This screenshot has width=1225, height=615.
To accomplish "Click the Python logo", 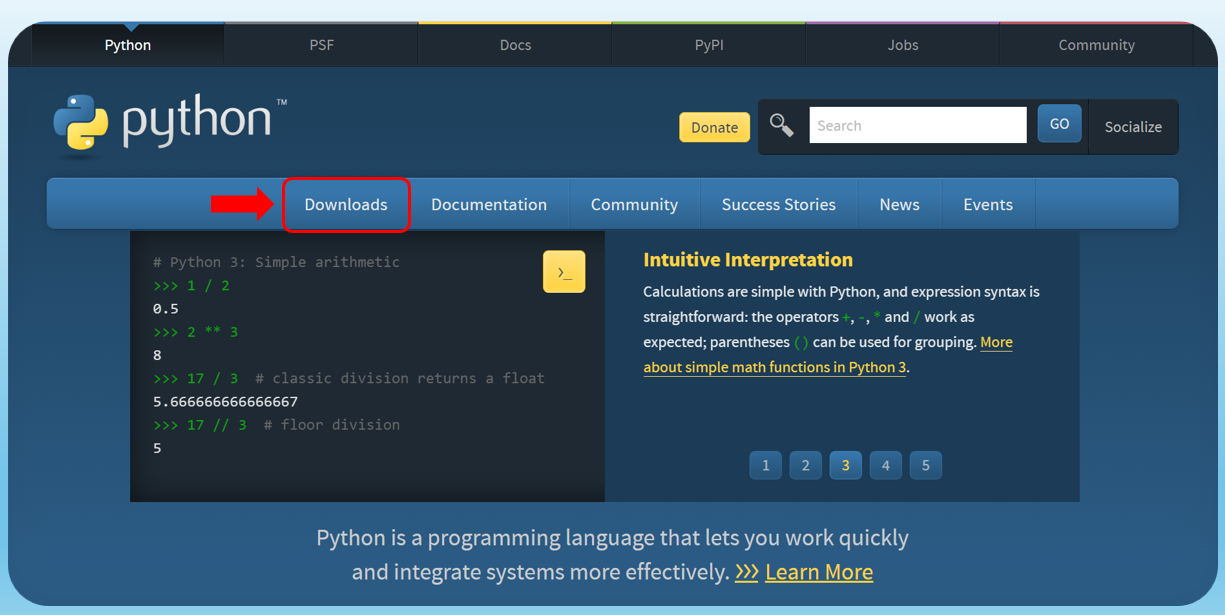I will 168,125.
